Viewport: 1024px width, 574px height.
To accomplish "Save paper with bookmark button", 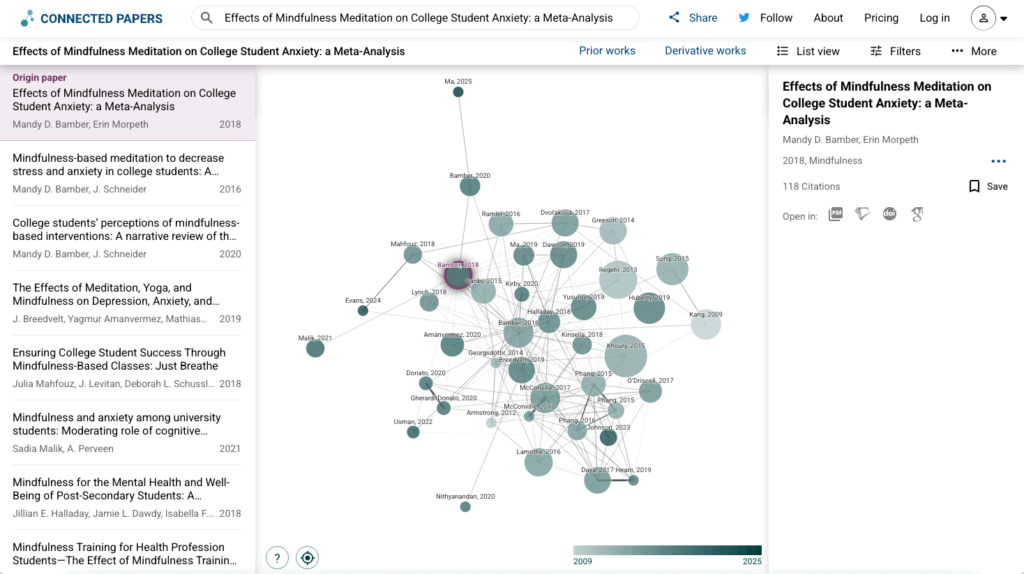I will pos(988,186).
